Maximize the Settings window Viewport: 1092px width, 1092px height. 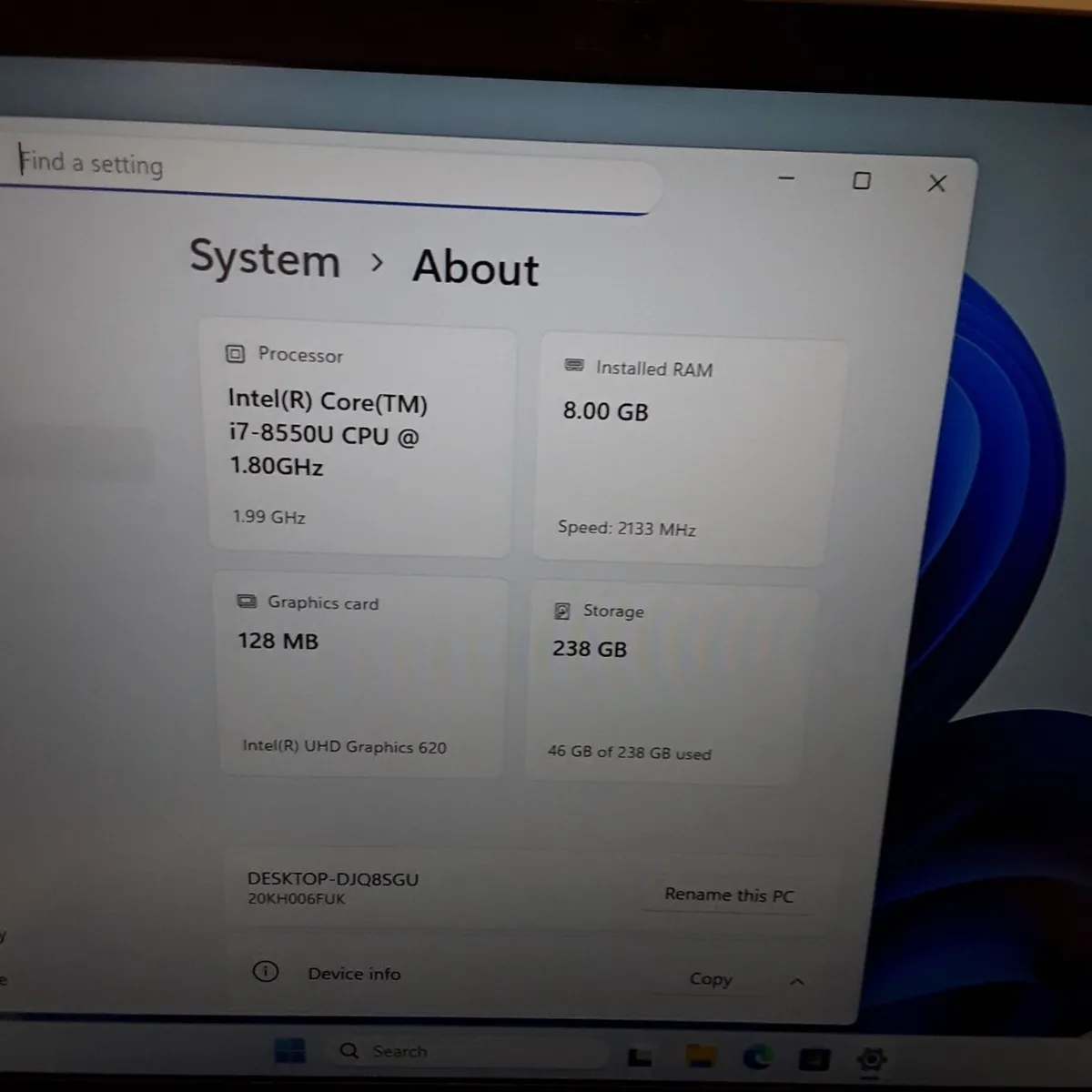[861, 180]
